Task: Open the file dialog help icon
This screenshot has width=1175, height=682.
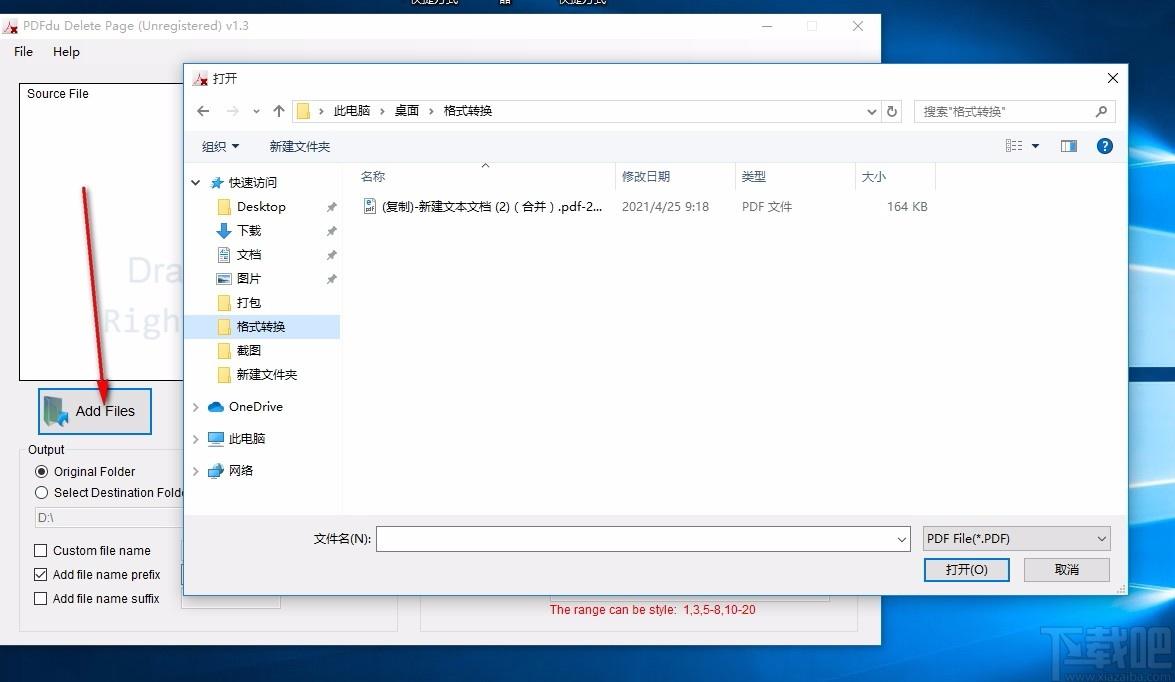Action: (1105, 146)
